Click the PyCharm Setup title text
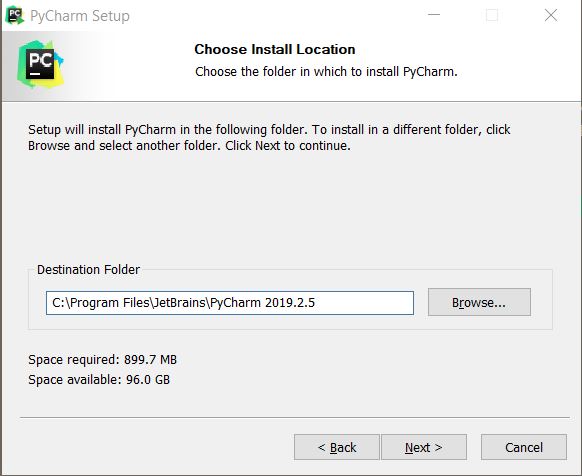 [80, 16]
